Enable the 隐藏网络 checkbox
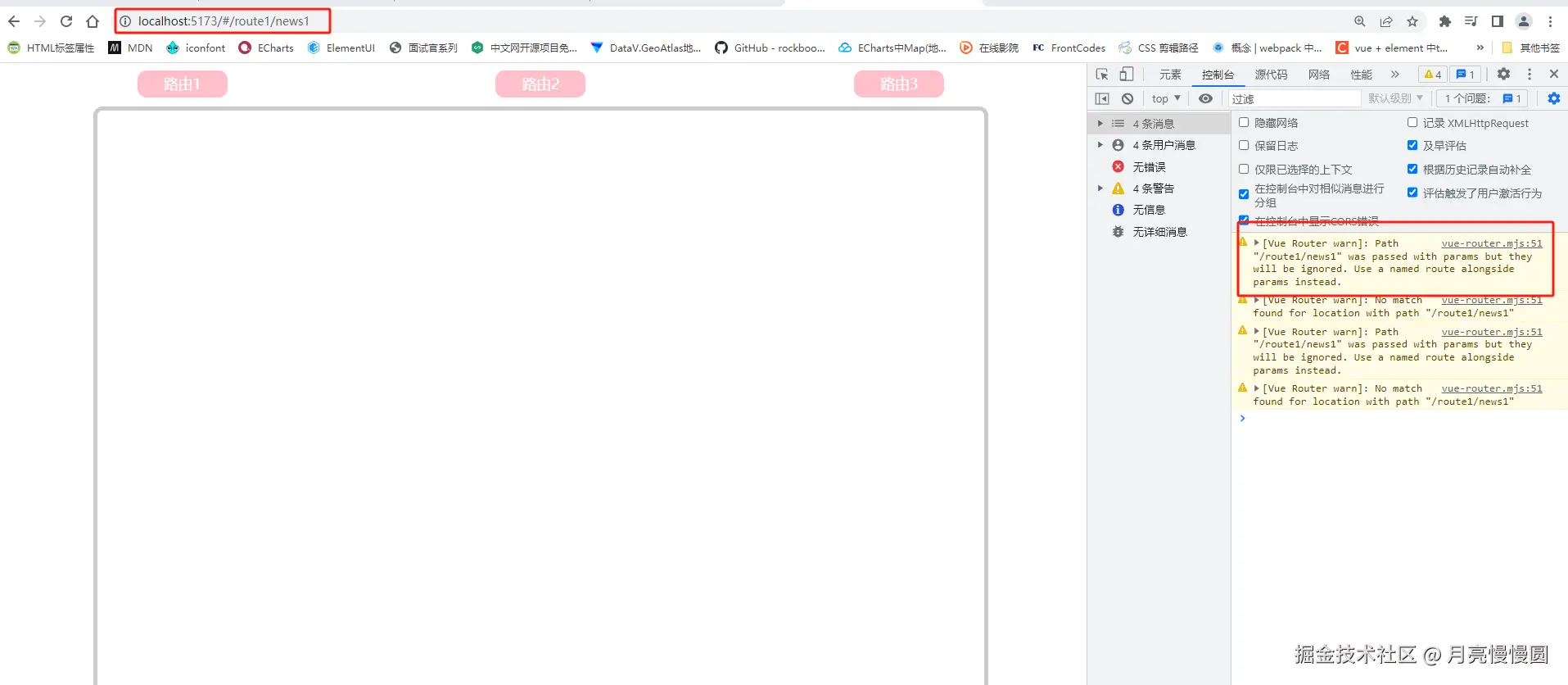The width and height of the screenshot is (1568, 685). (1244, 122)
